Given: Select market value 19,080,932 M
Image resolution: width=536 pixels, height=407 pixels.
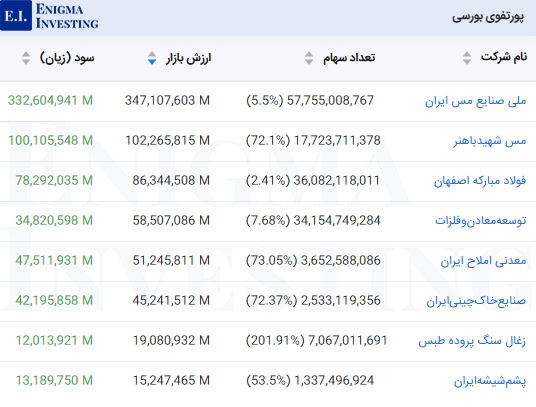Looking at the screenshot, I should click(x=171, y=340).
